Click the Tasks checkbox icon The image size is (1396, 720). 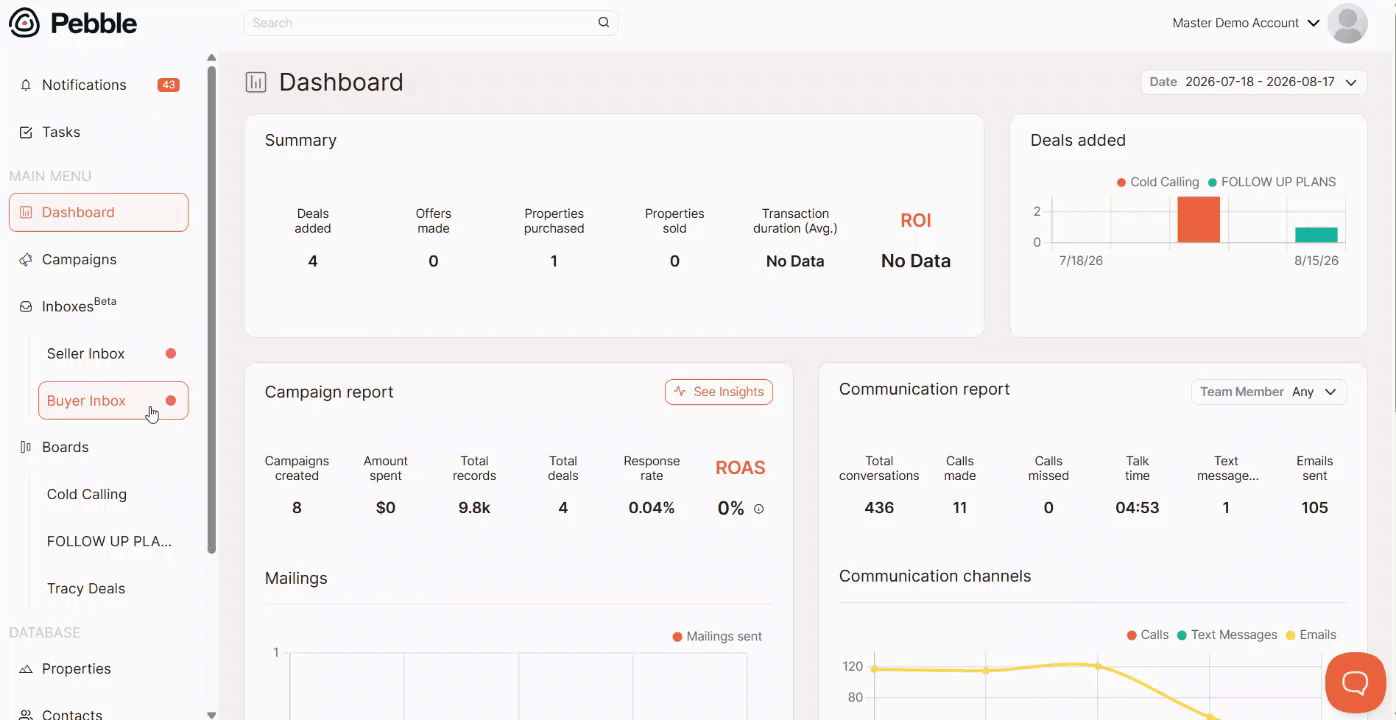pyautogui.click(x=26, y=132)
